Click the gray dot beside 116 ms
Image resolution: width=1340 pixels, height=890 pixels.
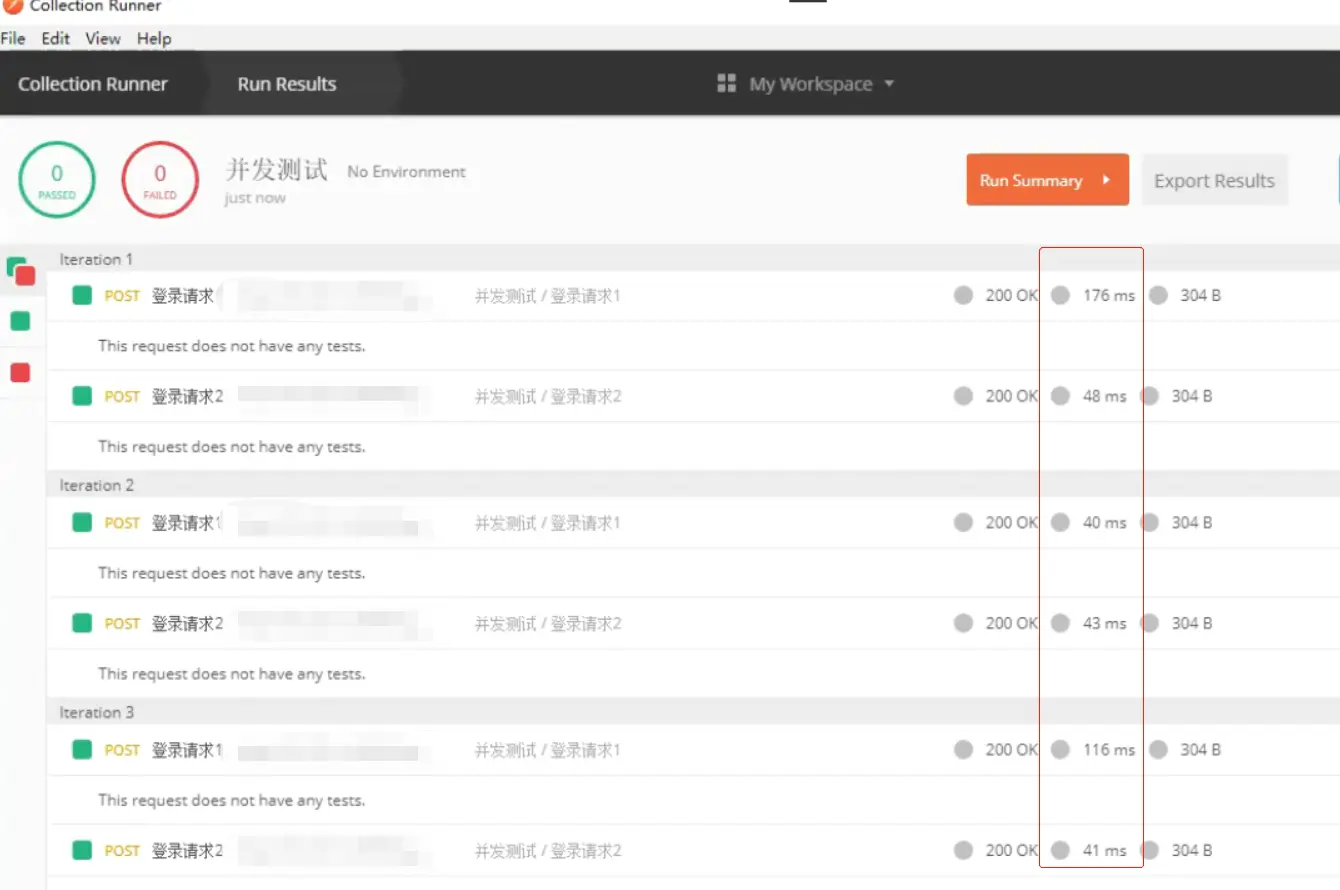(1060, 749)
